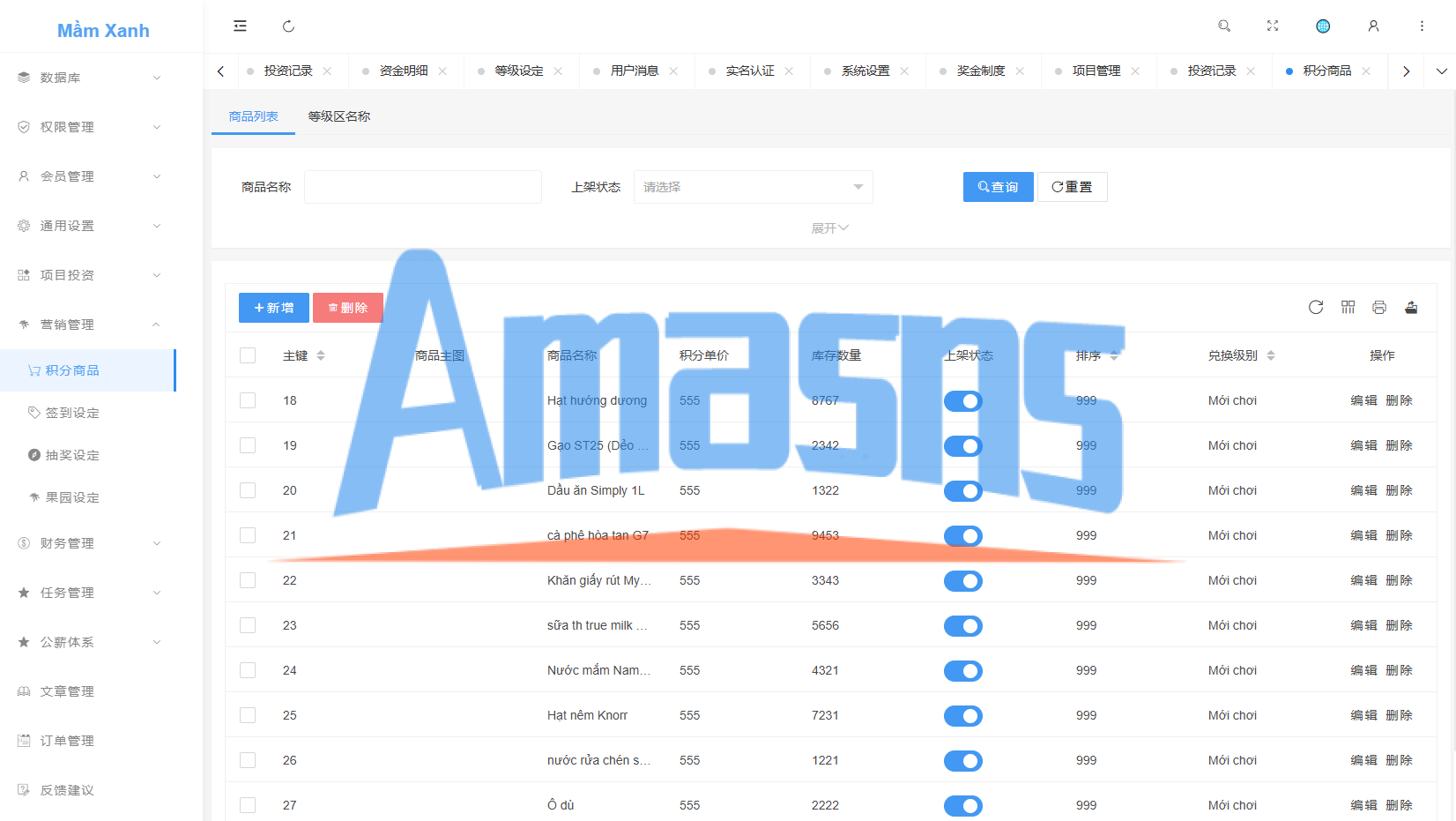Open the column settings grid icon
This screenshot has height=821, width=1456.
coord(1348,307)
